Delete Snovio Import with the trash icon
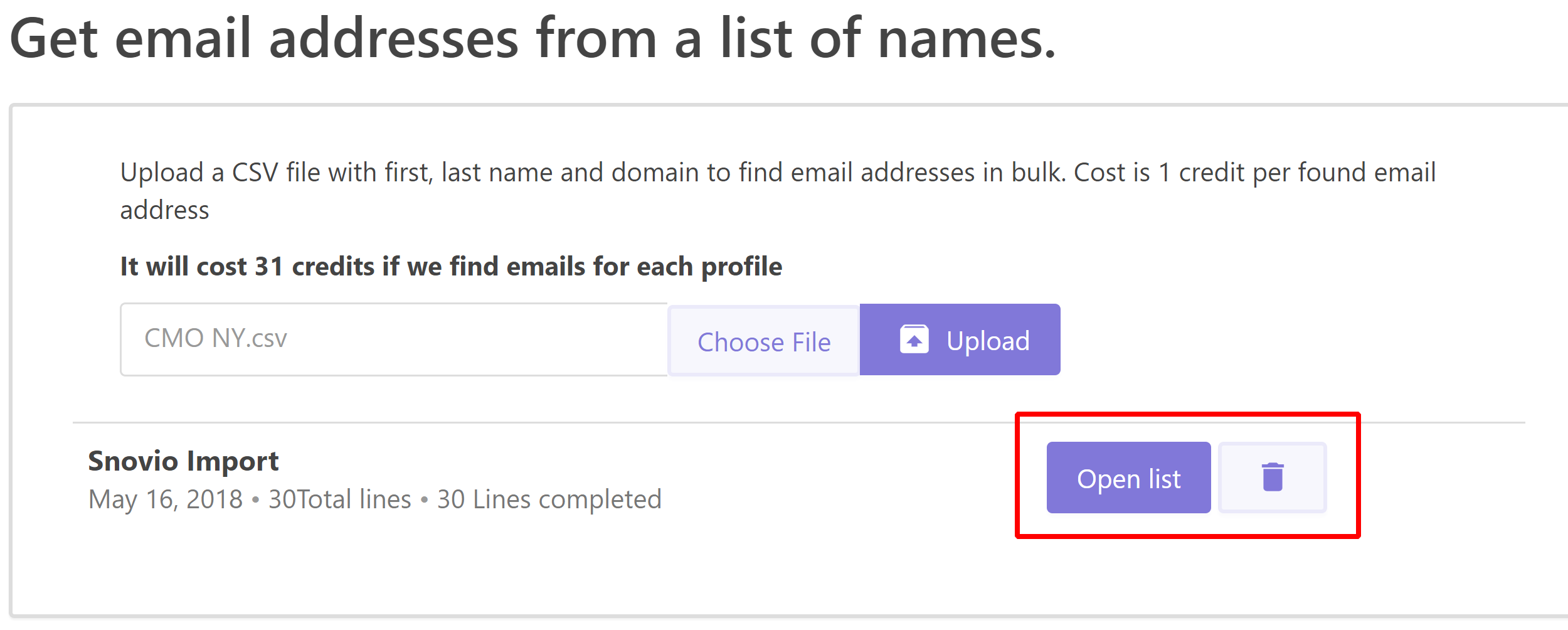 tap(1272, 478)
